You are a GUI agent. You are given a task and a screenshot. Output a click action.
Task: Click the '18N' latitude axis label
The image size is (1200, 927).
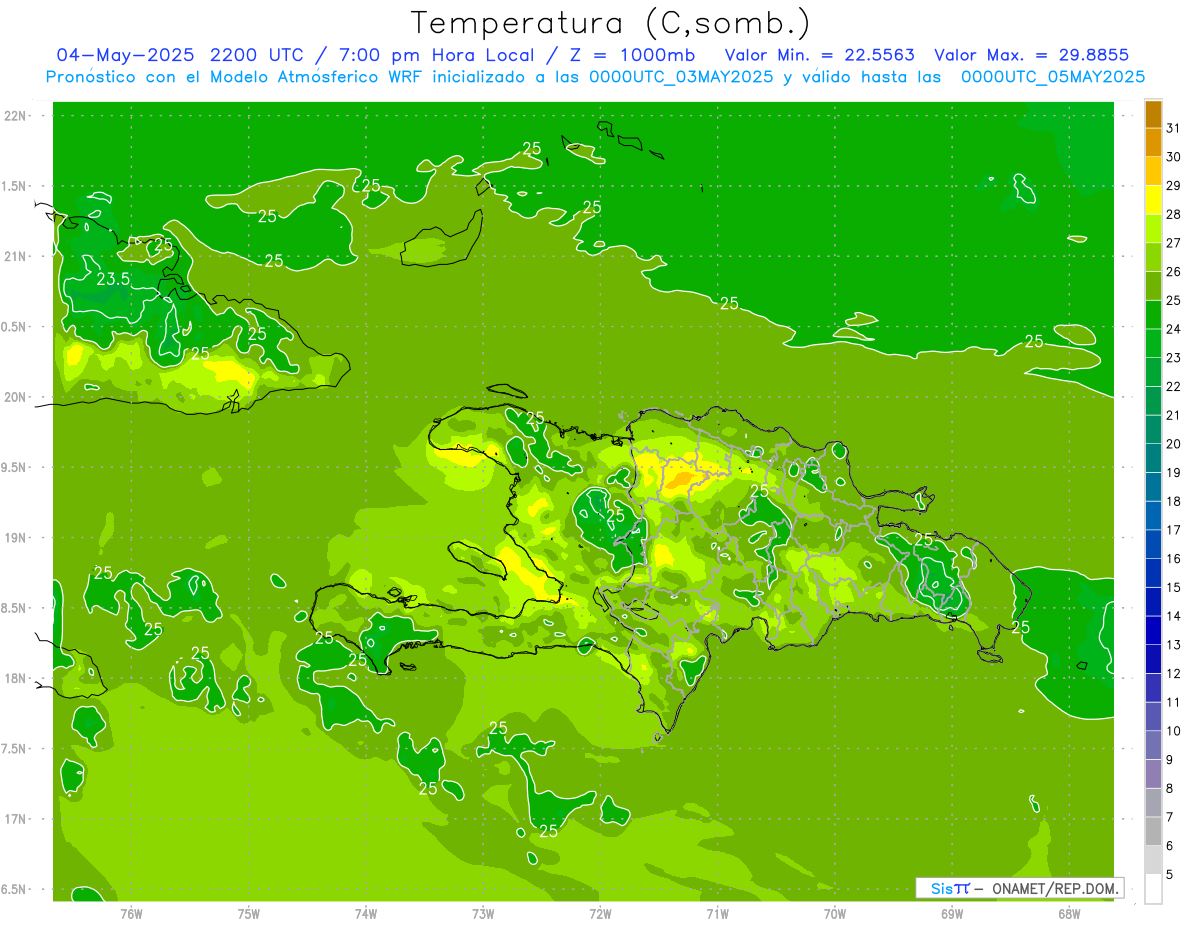coord(15,678)
